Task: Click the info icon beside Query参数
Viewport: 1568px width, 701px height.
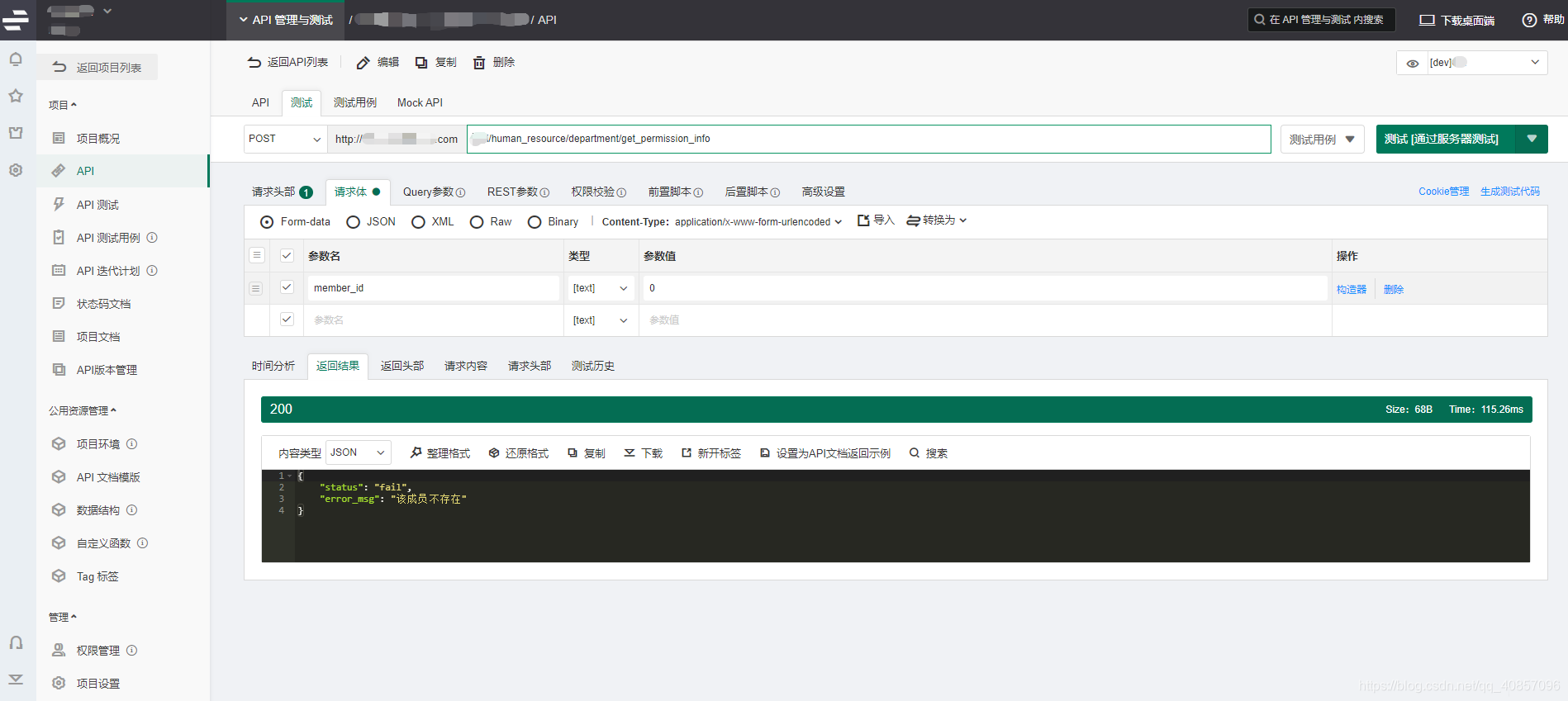Action: point(460,192)
